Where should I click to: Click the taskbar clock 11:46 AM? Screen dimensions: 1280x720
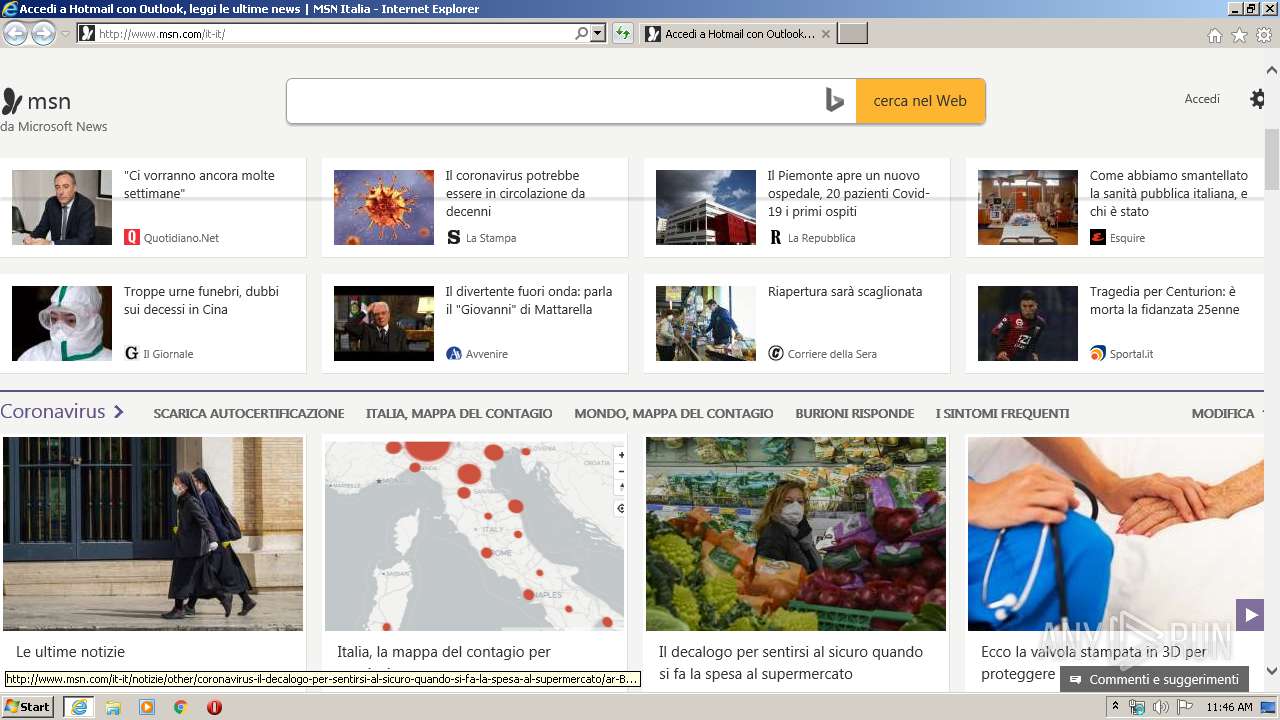(x=1229, y=707)
